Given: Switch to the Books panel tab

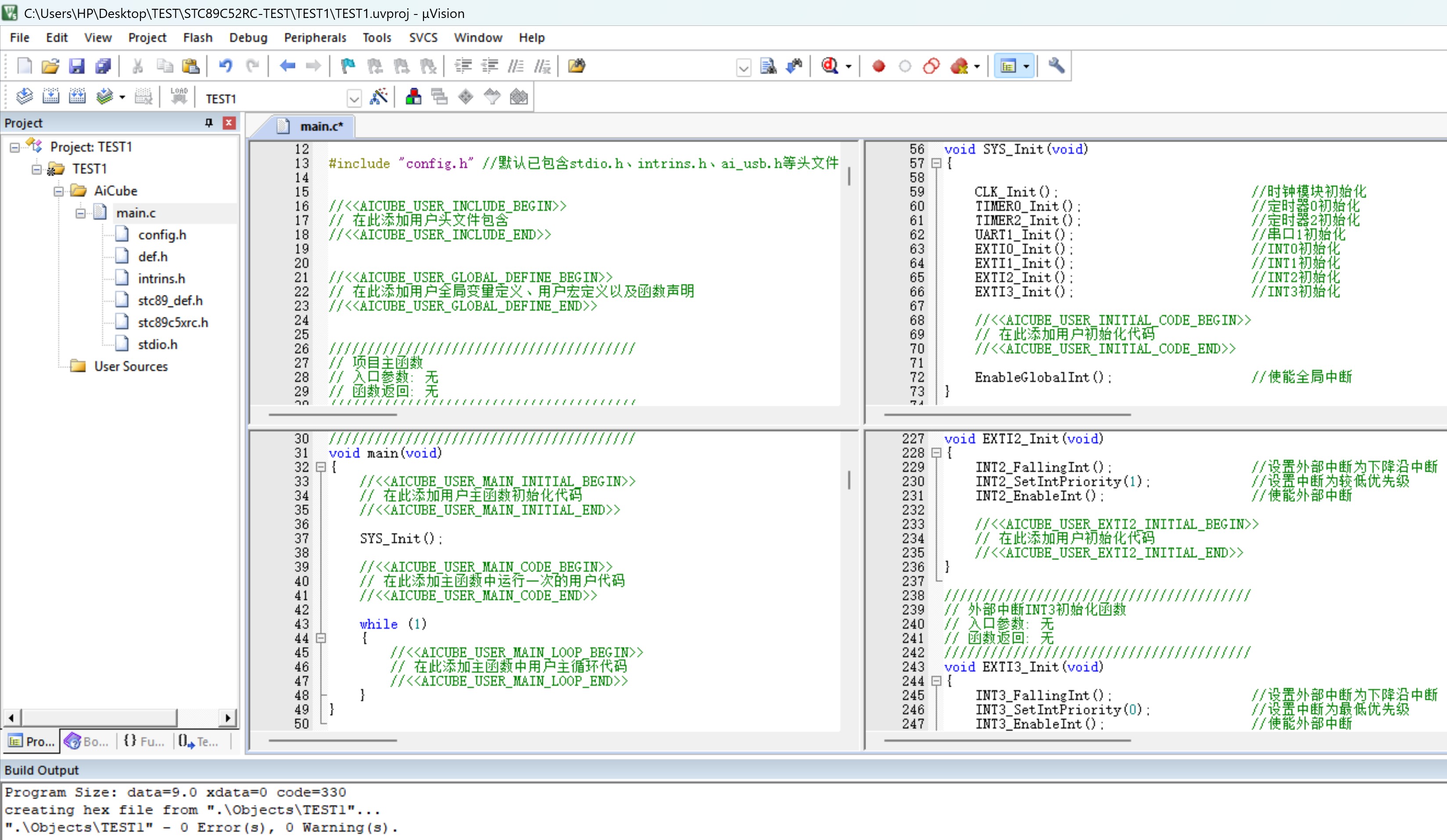Looking at the screenshot, I should coord(87,742).
